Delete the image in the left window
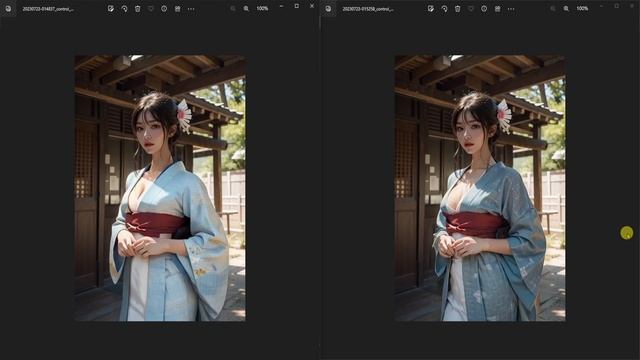 pyautogui.click(x=138, y=9)
